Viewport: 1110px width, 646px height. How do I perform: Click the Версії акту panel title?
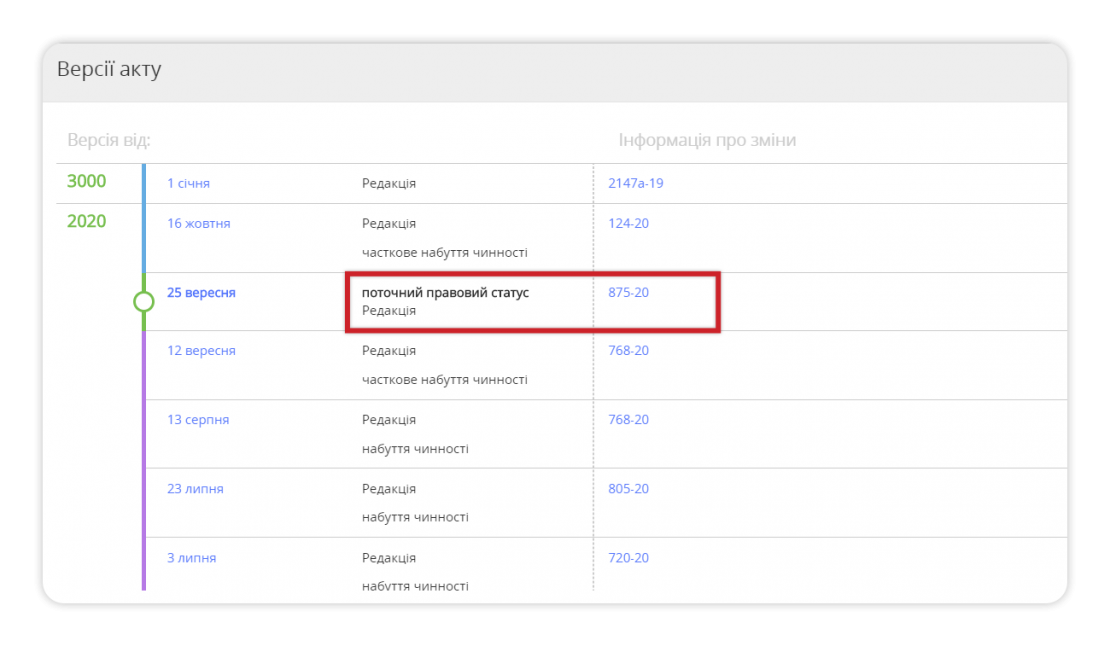tap(110, 69)
